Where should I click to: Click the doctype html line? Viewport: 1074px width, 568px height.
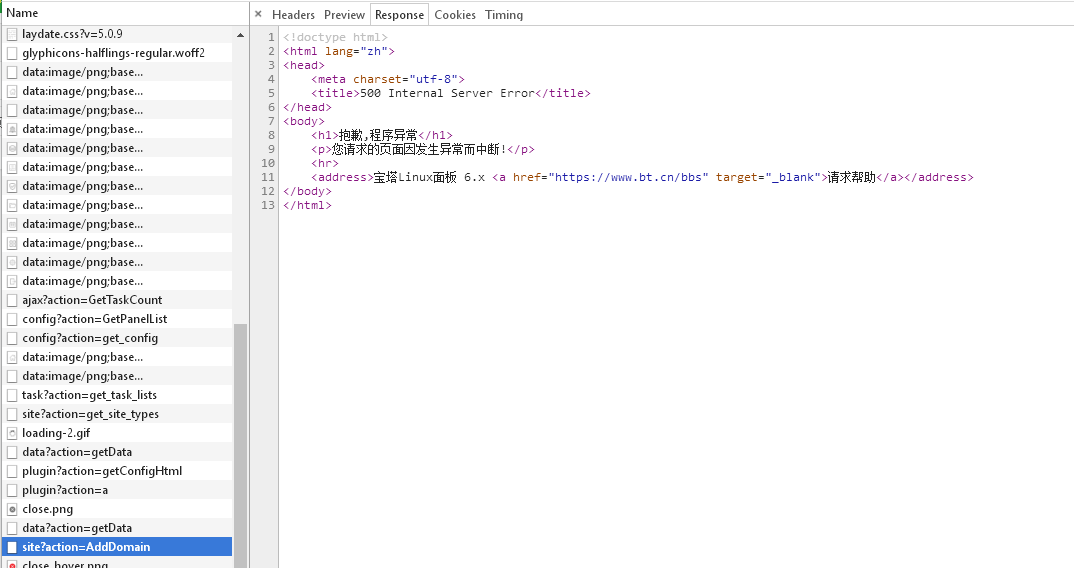(335, 37)
